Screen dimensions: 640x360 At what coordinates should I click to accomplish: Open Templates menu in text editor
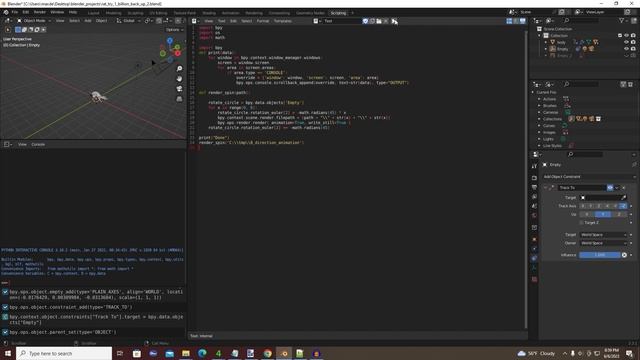click(x=282, y=21)
